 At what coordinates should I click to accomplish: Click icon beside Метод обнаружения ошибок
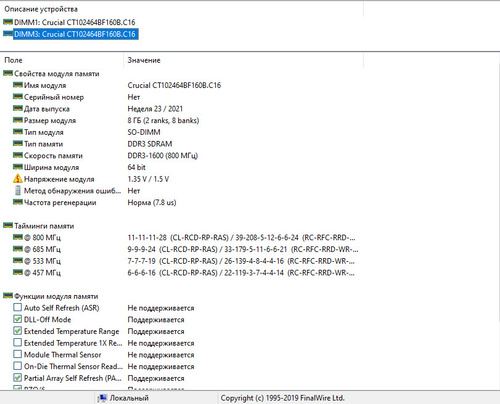(x=18, y=190)
